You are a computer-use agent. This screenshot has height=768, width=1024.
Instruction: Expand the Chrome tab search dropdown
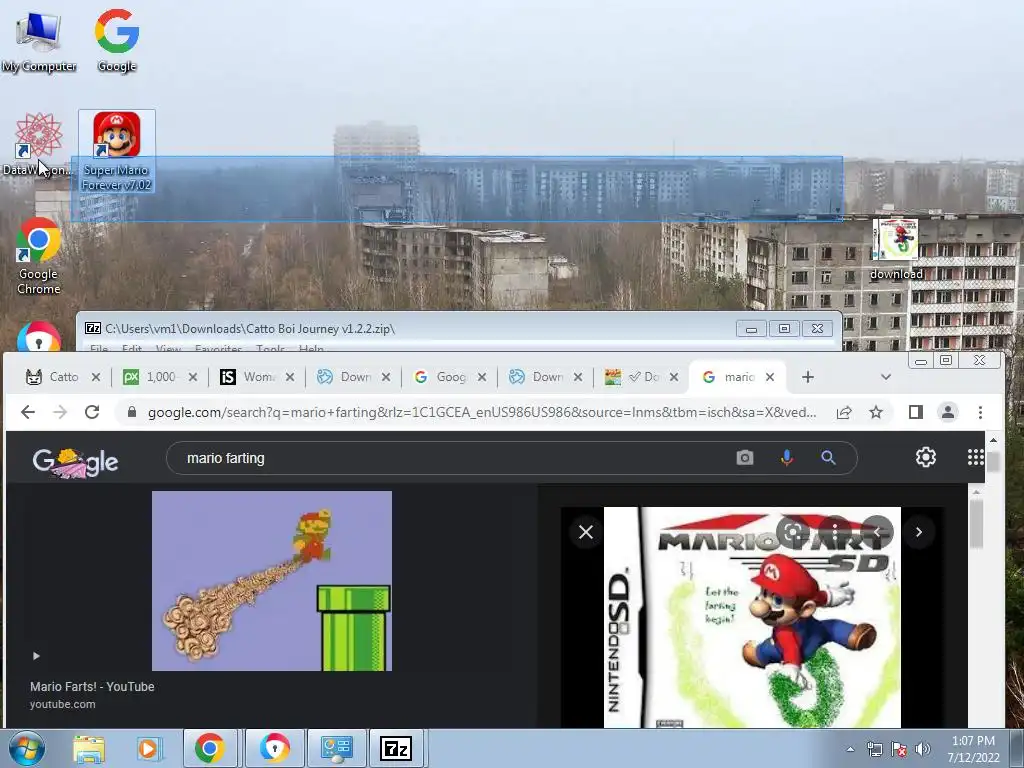click(886, 377)
